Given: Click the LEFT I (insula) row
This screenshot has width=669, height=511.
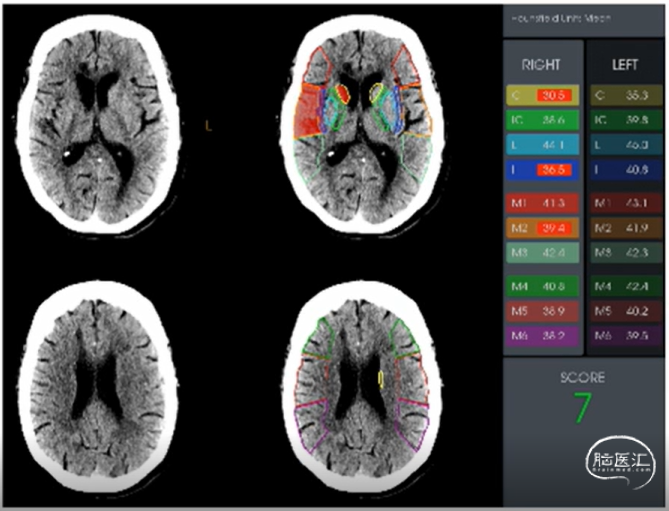Looking at the screenshot, I should tap(626, 170).
